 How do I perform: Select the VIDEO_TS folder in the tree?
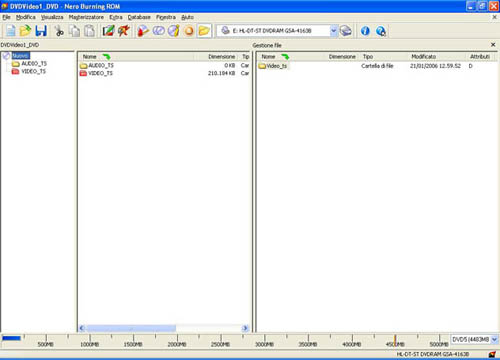click(33, 71)
